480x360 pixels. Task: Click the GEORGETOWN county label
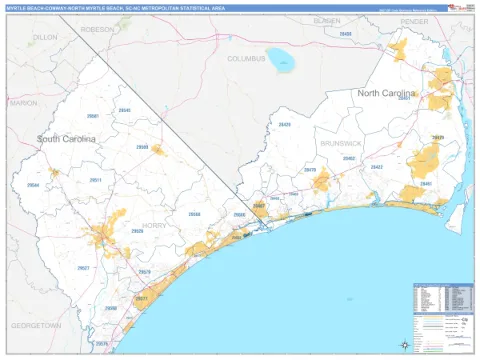click(x=36, y=326)
